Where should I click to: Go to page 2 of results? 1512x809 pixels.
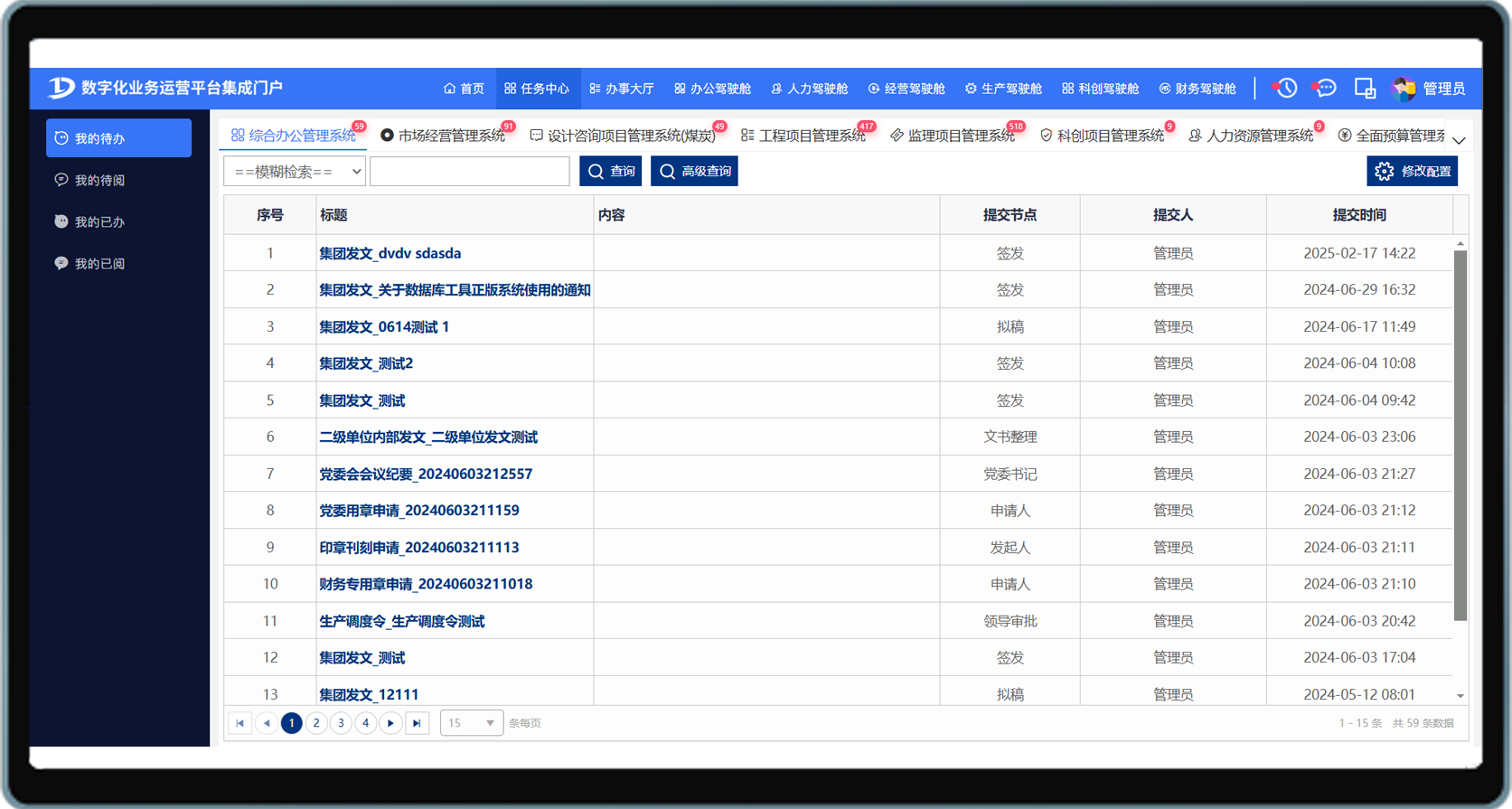point(316,723)
